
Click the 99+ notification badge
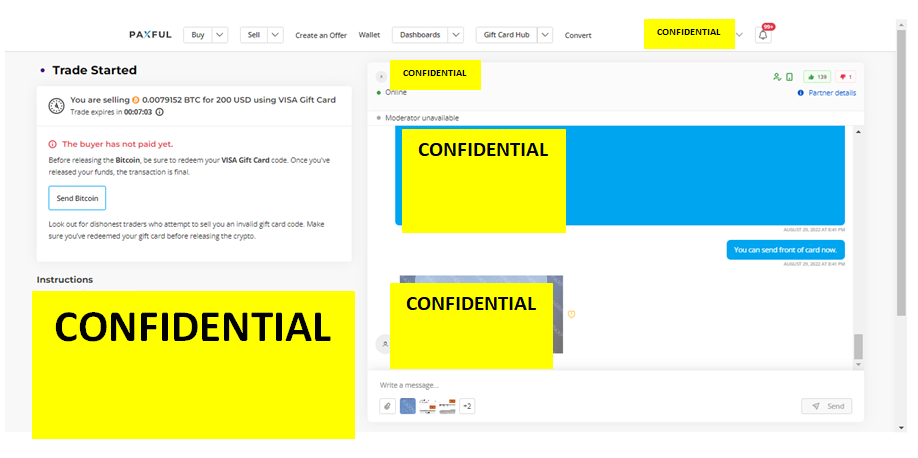[768, 27]
